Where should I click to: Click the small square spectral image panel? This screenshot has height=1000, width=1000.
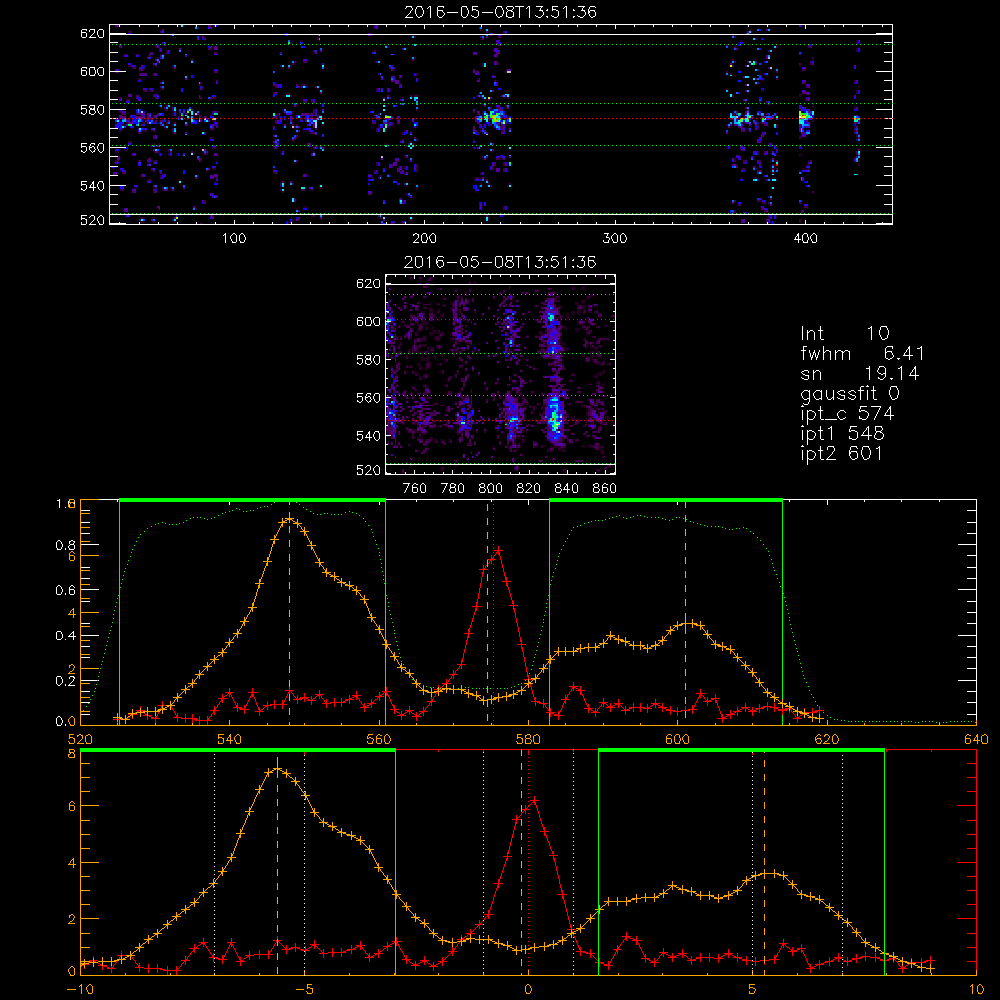point(501,374)
